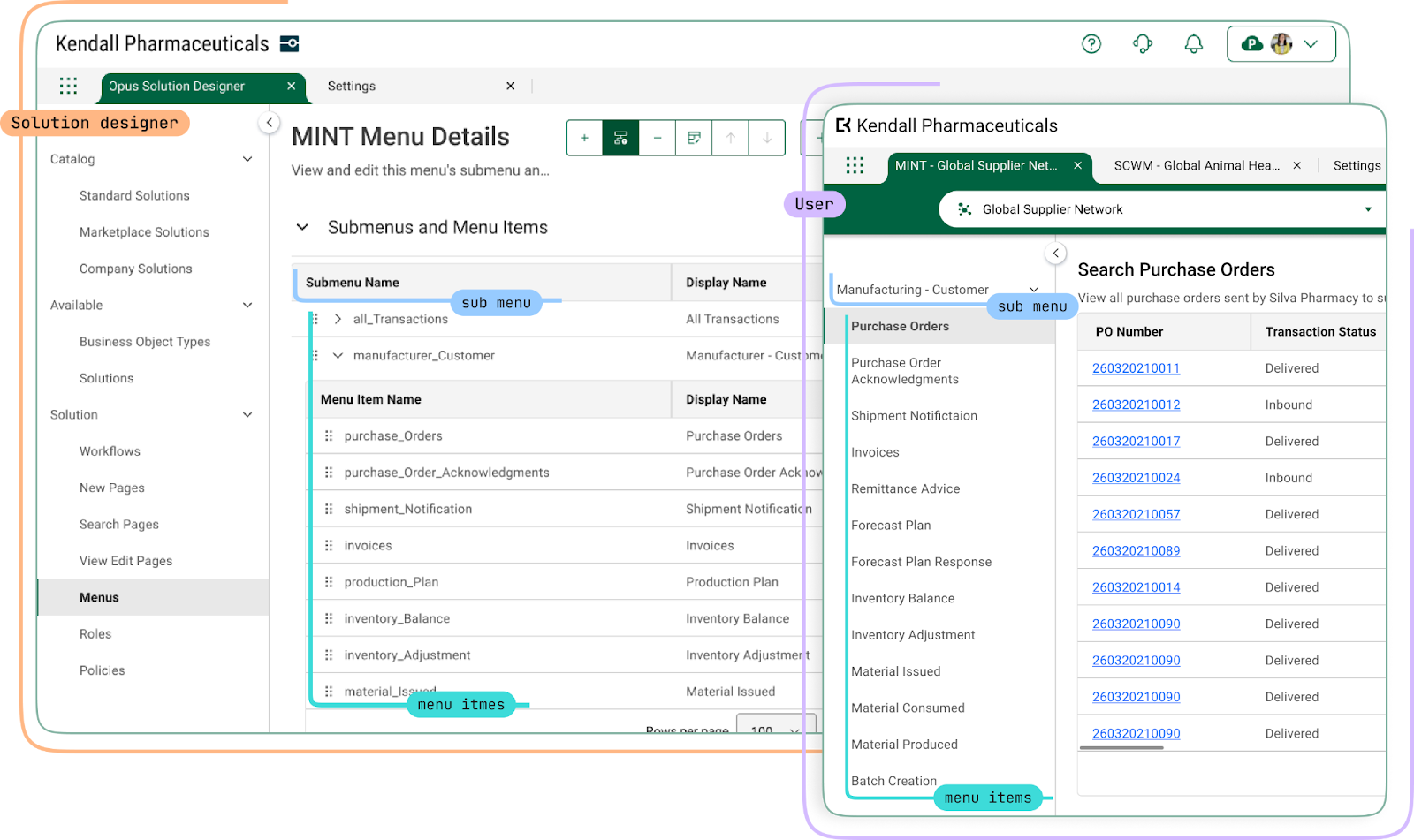Open the Global Supplier Network dropdown
Image resolution: width=1414 pixels, height=840 pixels.
pos(1162,209)
